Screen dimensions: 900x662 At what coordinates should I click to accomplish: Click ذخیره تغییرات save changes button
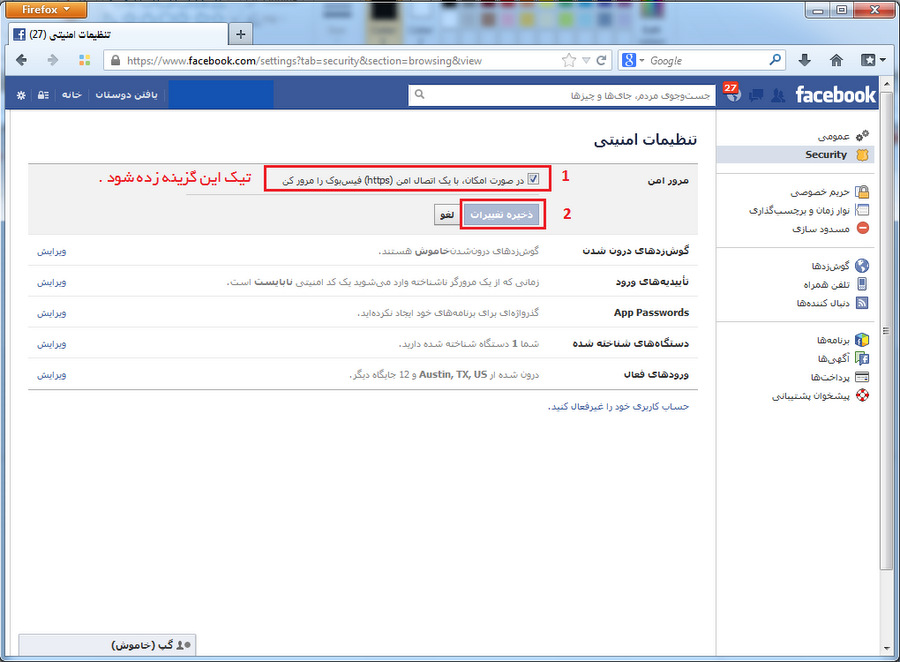tap(502, 214)
